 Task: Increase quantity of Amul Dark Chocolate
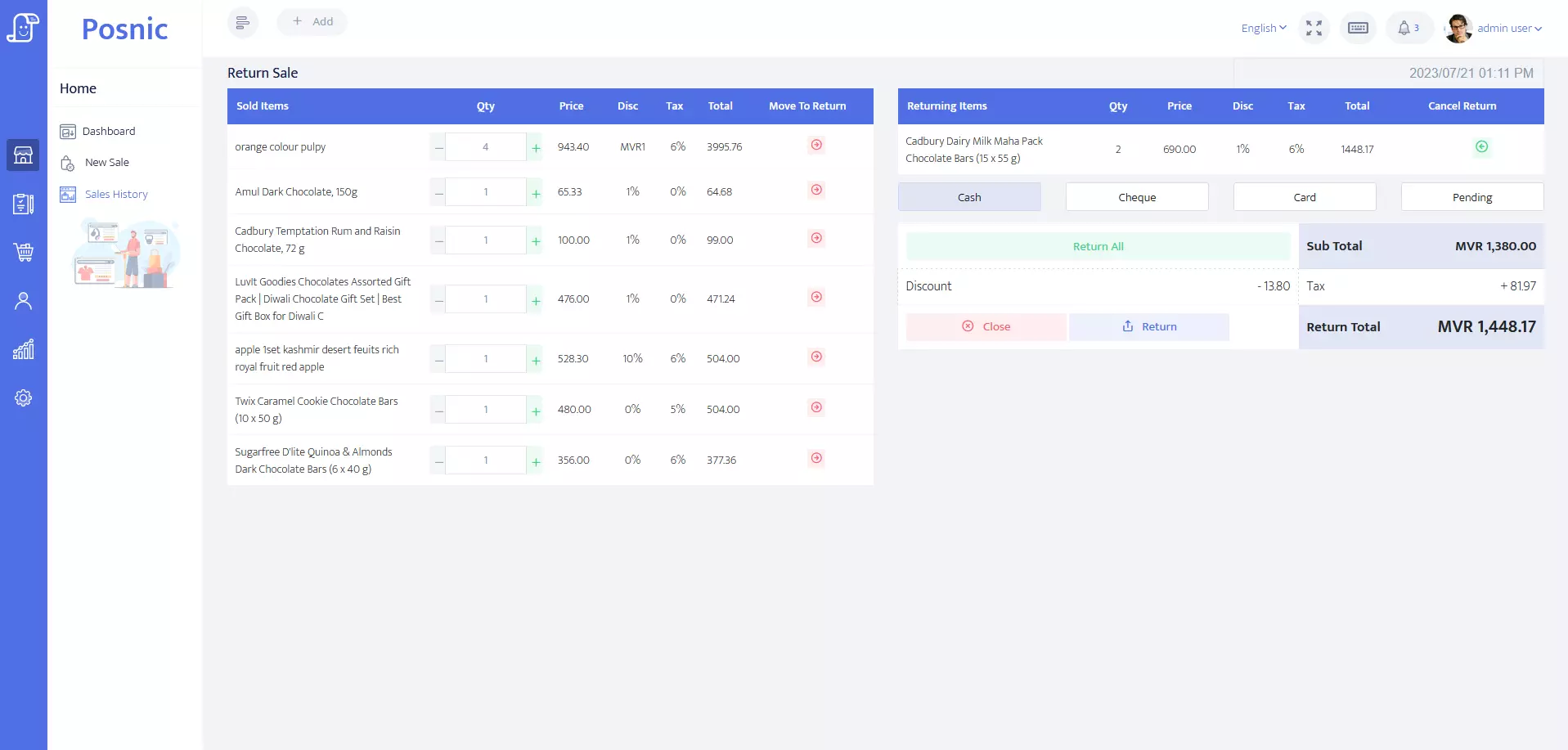click(536, 193)
